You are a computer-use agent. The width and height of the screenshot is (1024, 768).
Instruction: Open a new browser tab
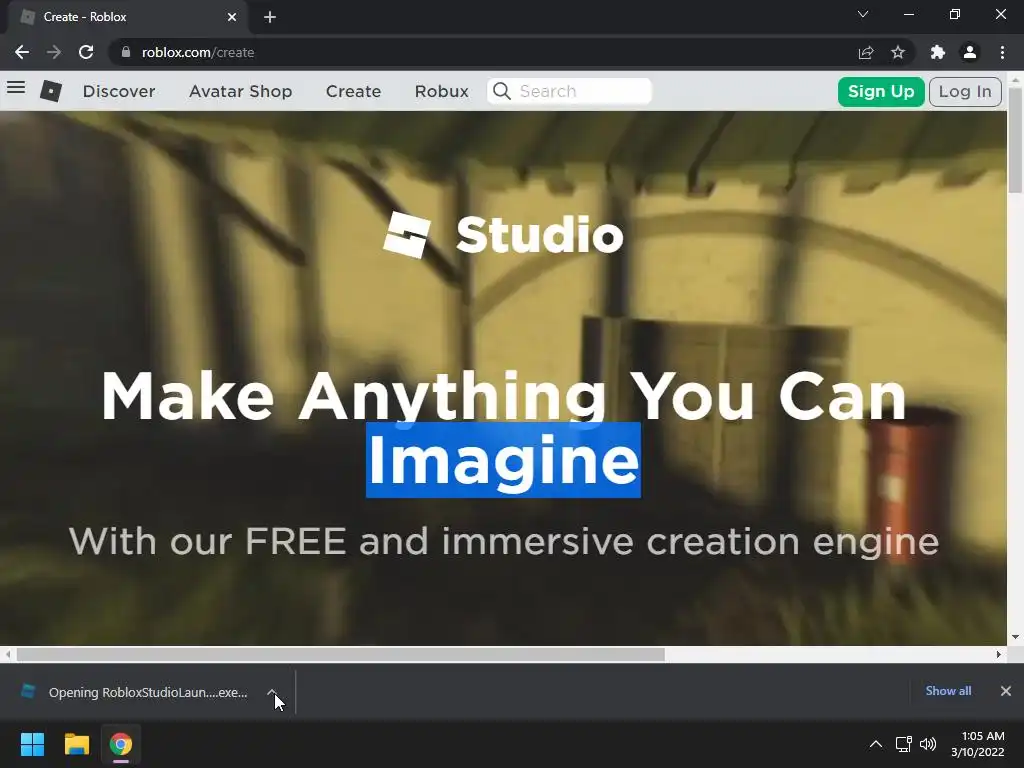click(270, 17)
